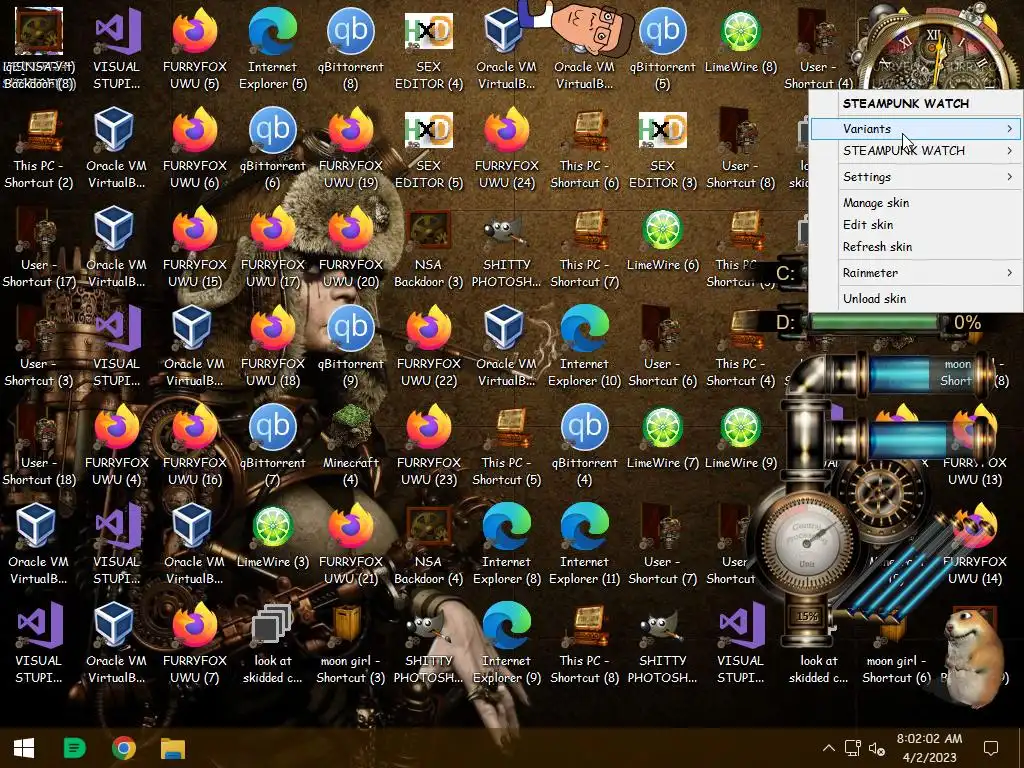
Task: Select qBittorrent (8) desktop icon
Action: coord(351,49)
